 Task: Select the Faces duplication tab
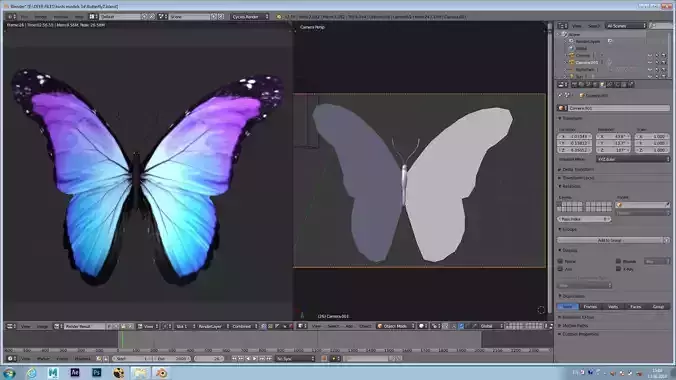[636, 307]
